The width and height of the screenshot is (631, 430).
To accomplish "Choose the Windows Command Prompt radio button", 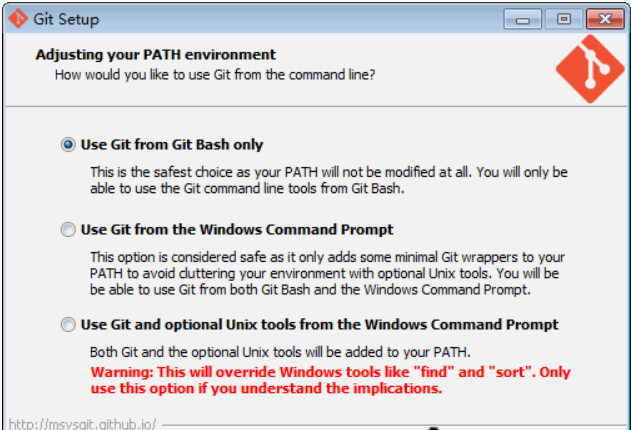I will click(68, 230).
